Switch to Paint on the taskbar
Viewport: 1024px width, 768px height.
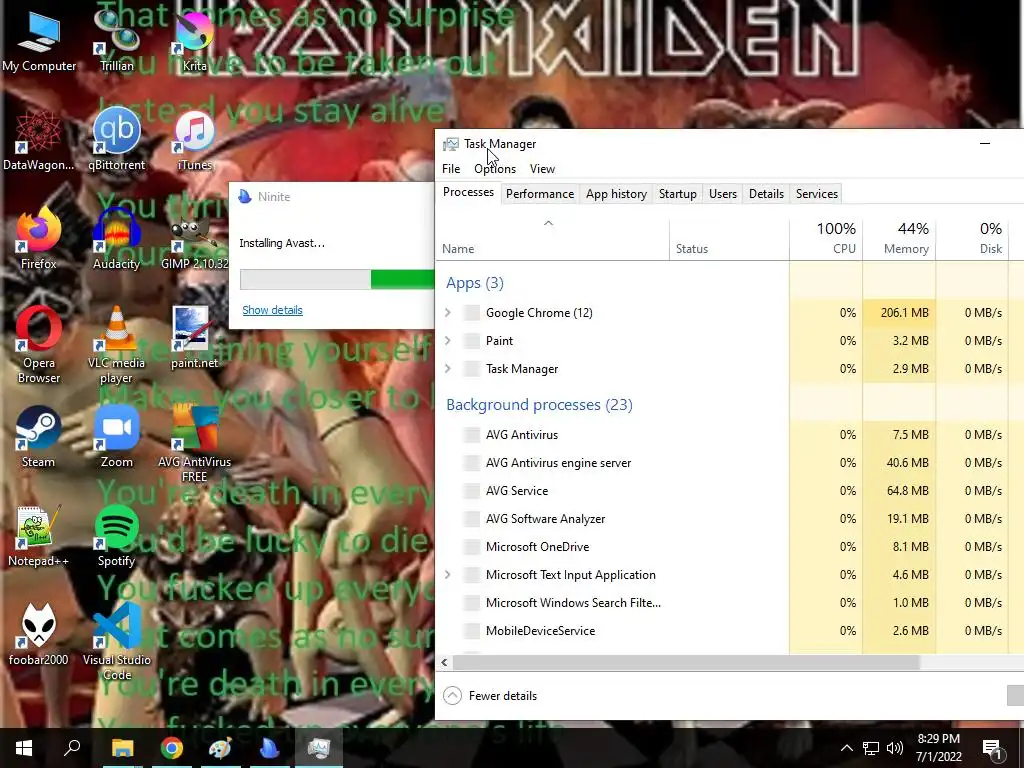221,748
